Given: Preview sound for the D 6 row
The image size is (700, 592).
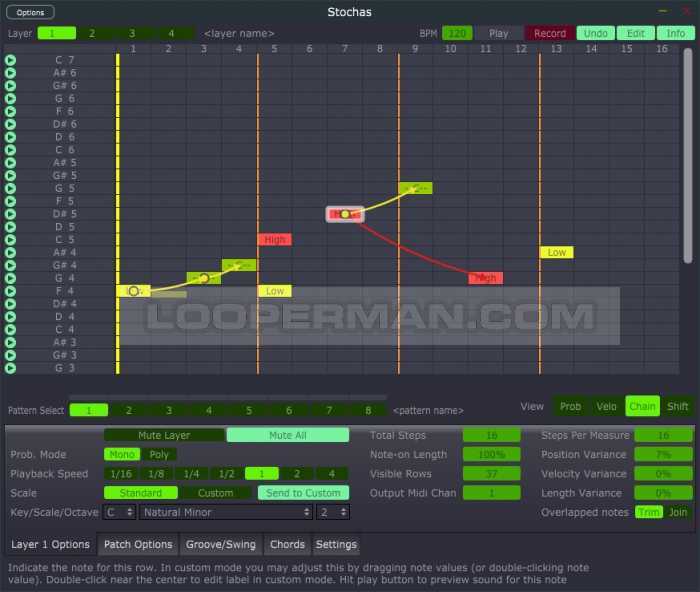Looking at the screenshot, I should pos(10,137).
